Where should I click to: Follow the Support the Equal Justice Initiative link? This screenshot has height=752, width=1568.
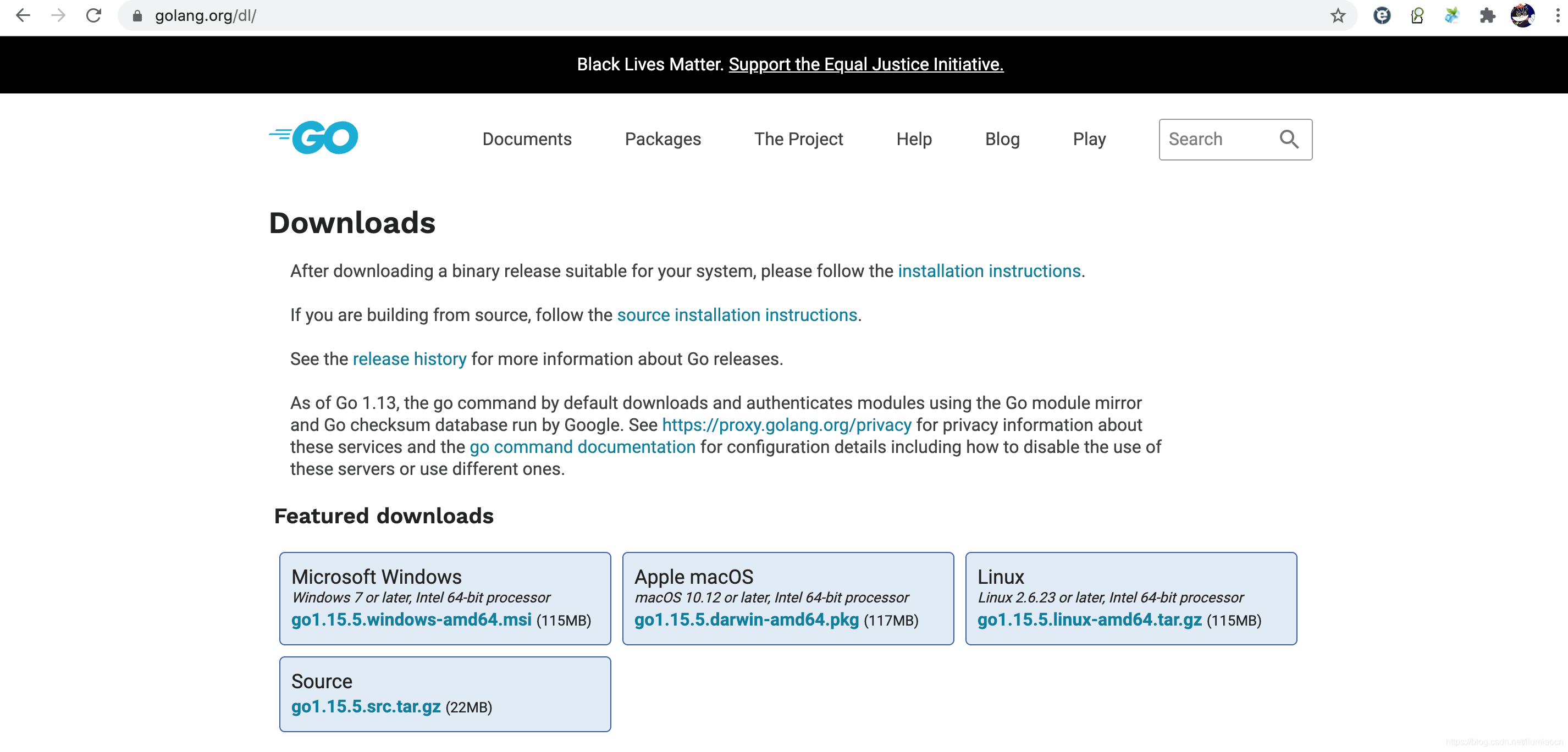click(865, 64)
